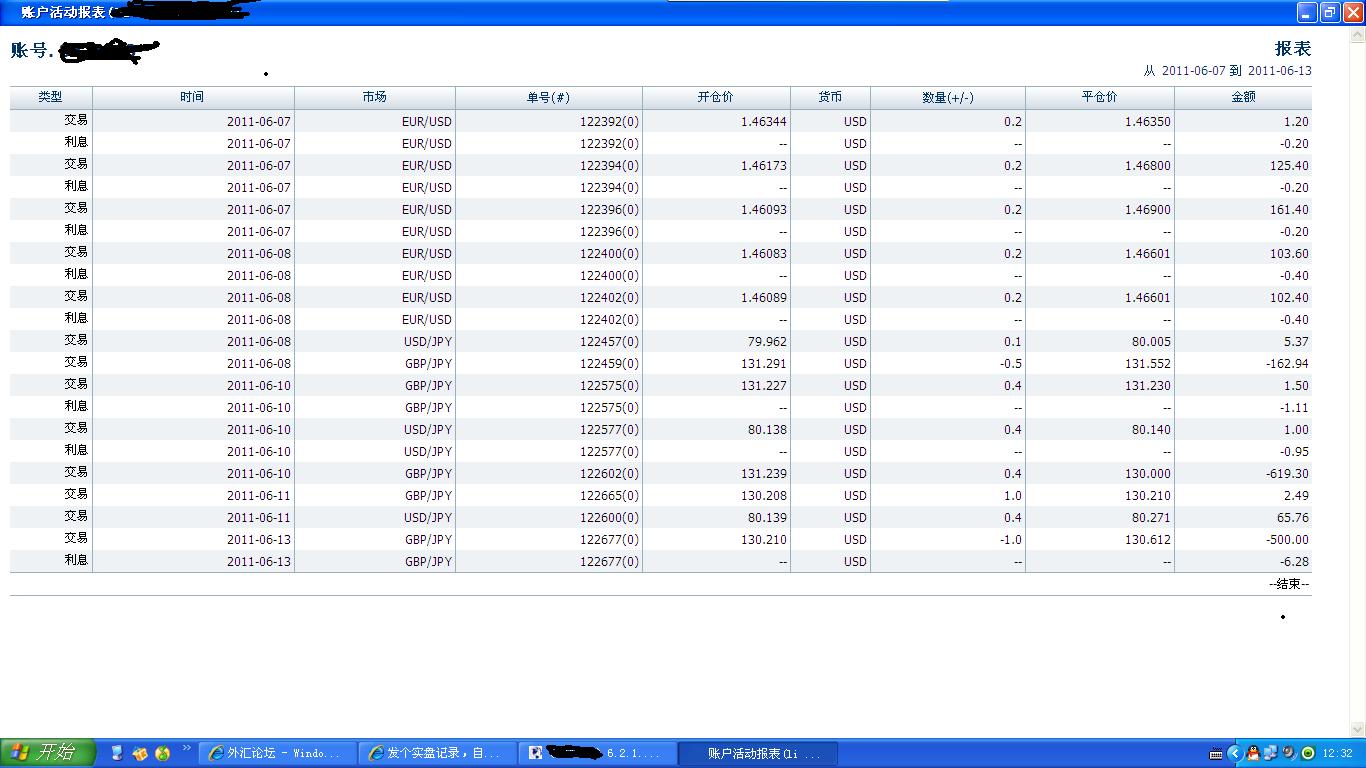Restore down the 账户活动报表 window
The height and width of the screenshot is (768, 1366).
pyautogui.click(x=1330, y=12)
